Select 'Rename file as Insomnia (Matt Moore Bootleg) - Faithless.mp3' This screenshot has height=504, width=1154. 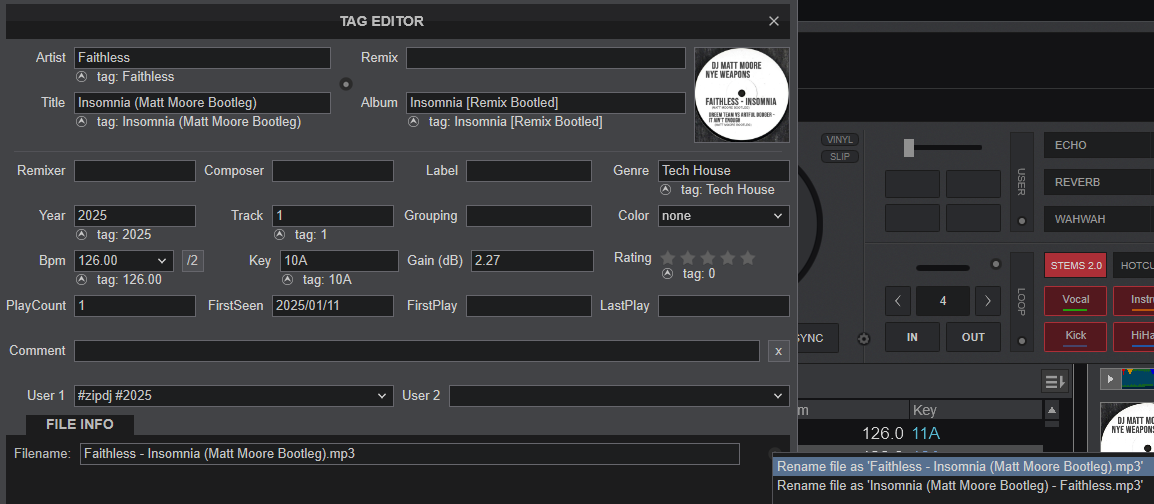(x=959, y=486)
